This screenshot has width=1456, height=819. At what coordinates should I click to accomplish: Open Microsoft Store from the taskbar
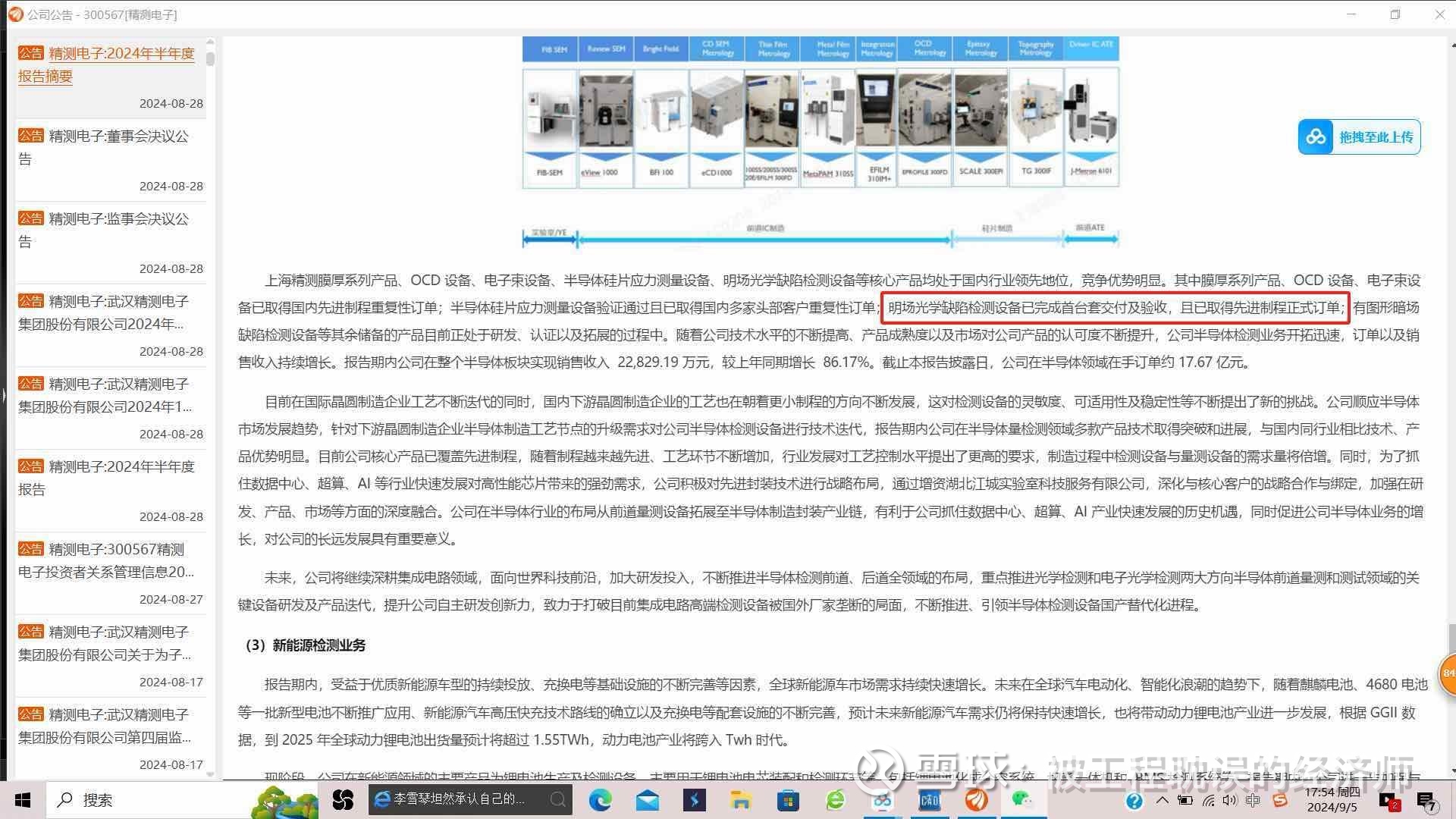coord(788,800)
